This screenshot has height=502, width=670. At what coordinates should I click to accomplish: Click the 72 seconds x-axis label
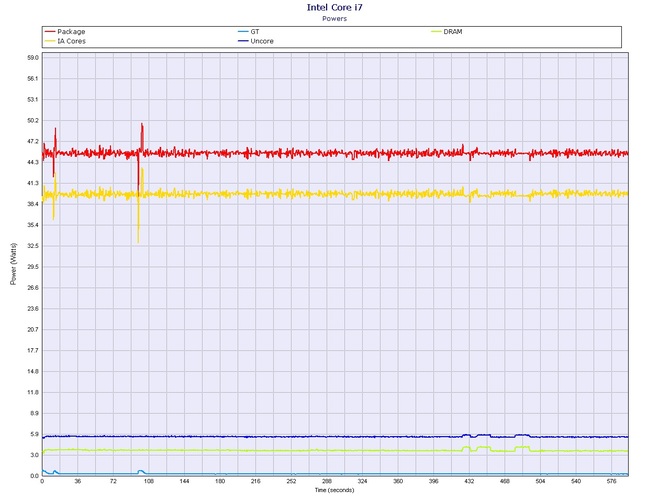coord(113,481)
